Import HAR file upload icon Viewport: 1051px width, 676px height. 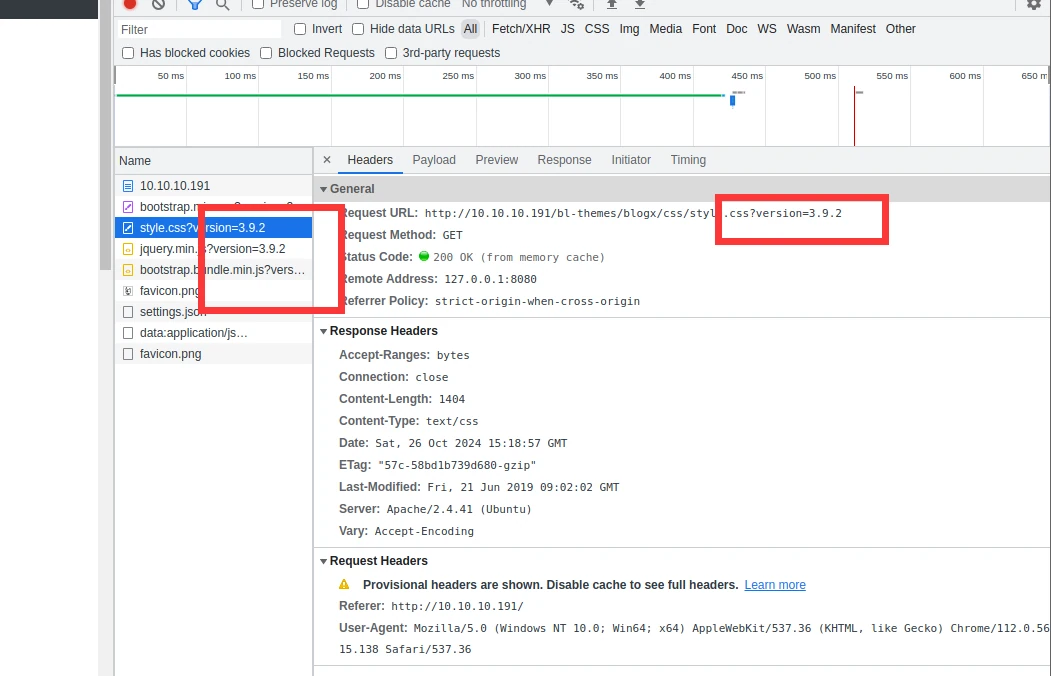[611, 4]
